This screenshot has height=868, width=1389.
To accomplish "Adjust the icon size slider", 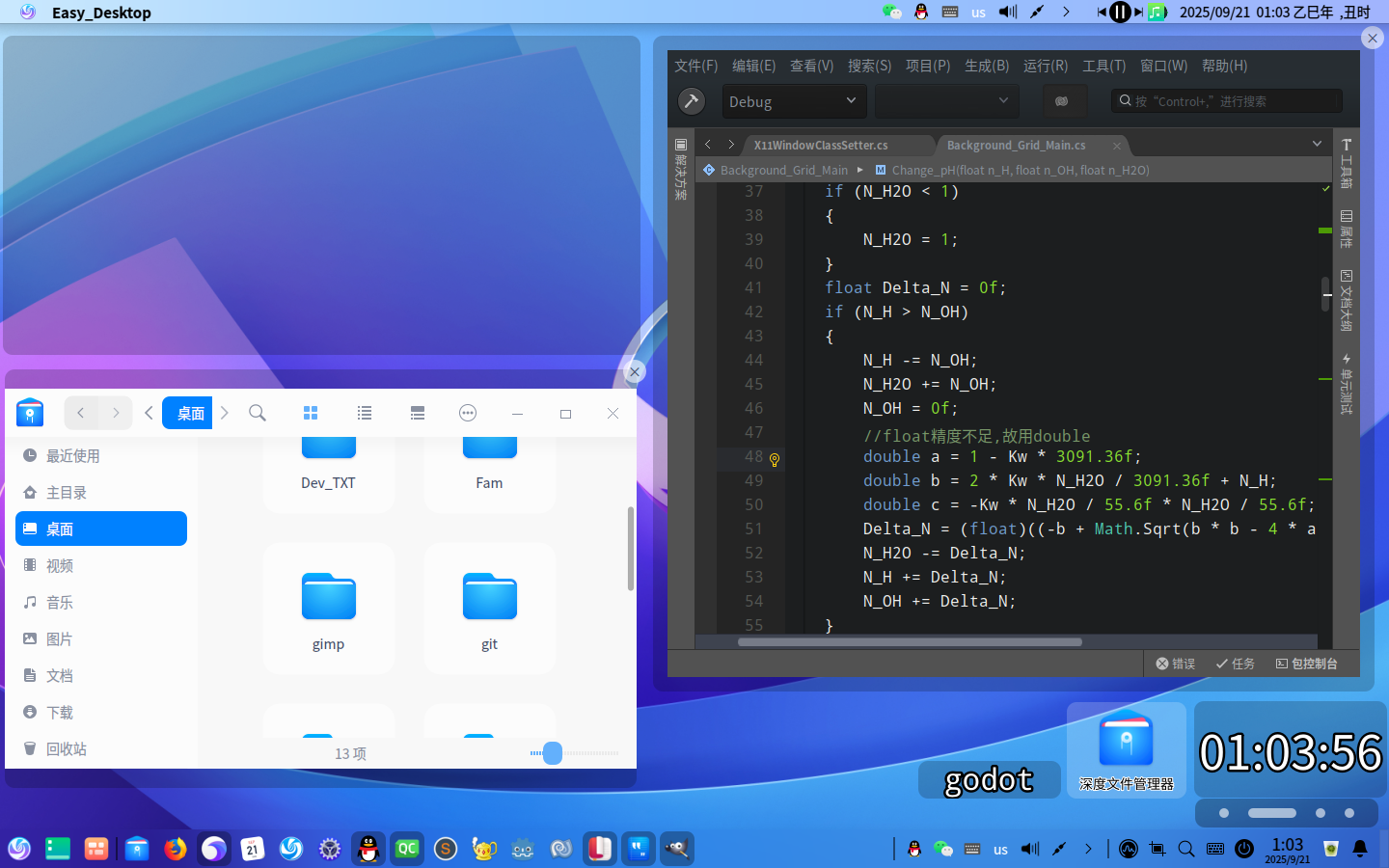I will [x=553, y=753].
